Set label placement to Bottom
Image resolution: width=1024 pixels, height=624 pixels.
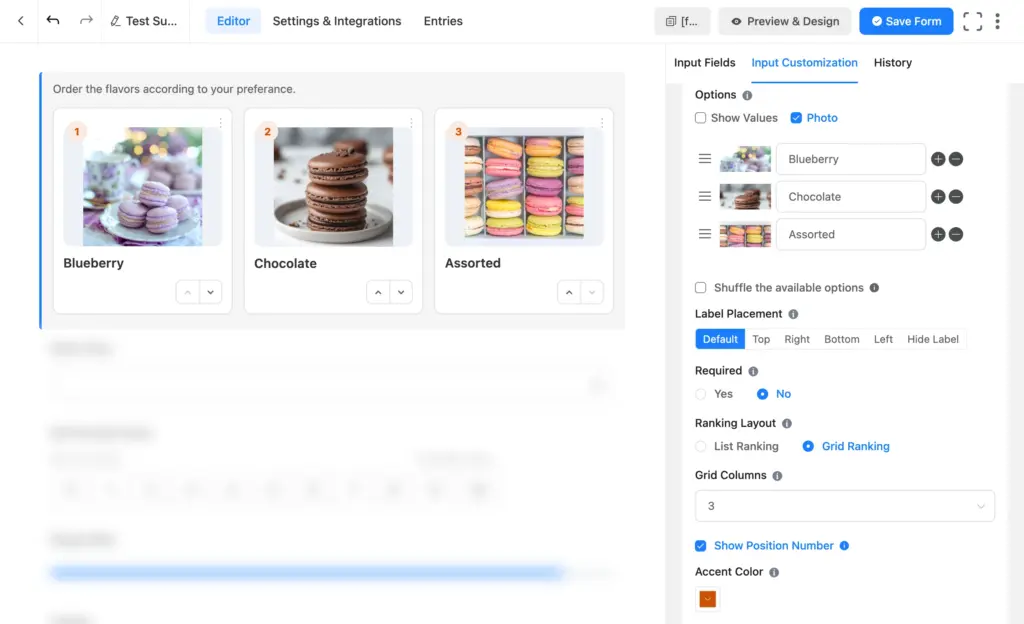[x=842, y=339]
